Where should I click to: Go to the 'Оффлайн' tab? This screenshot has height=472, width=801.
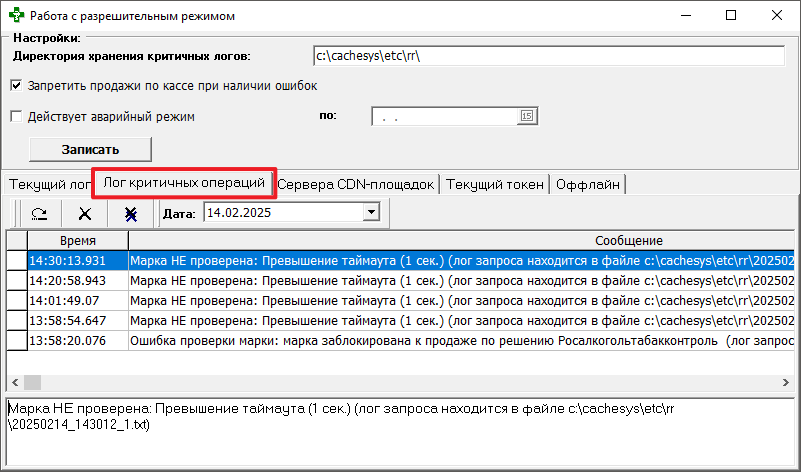tap(589, 184)
